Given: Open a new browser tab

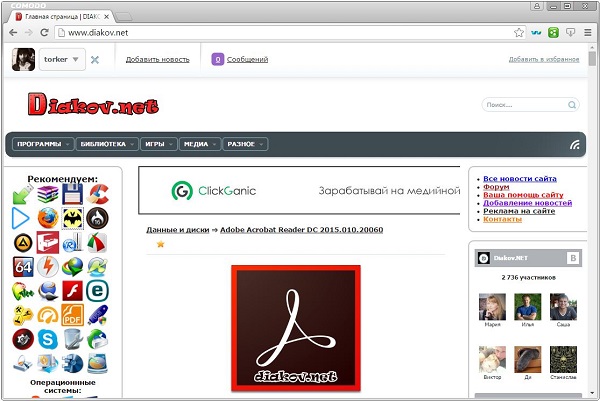Looking at the screenshot, I should pyautogui.click(x=124, y=17).
